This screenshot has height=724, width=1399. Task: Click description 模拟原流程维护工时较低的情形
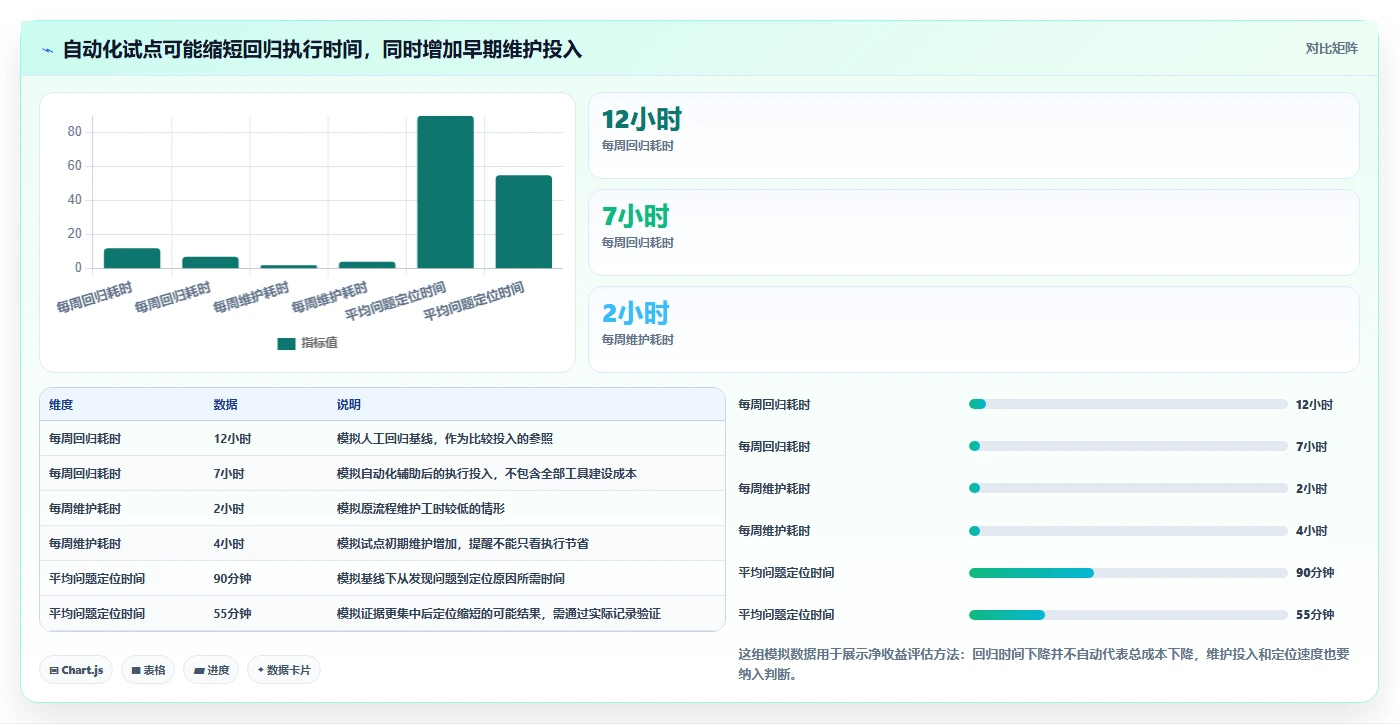click(x=421, y=508)
